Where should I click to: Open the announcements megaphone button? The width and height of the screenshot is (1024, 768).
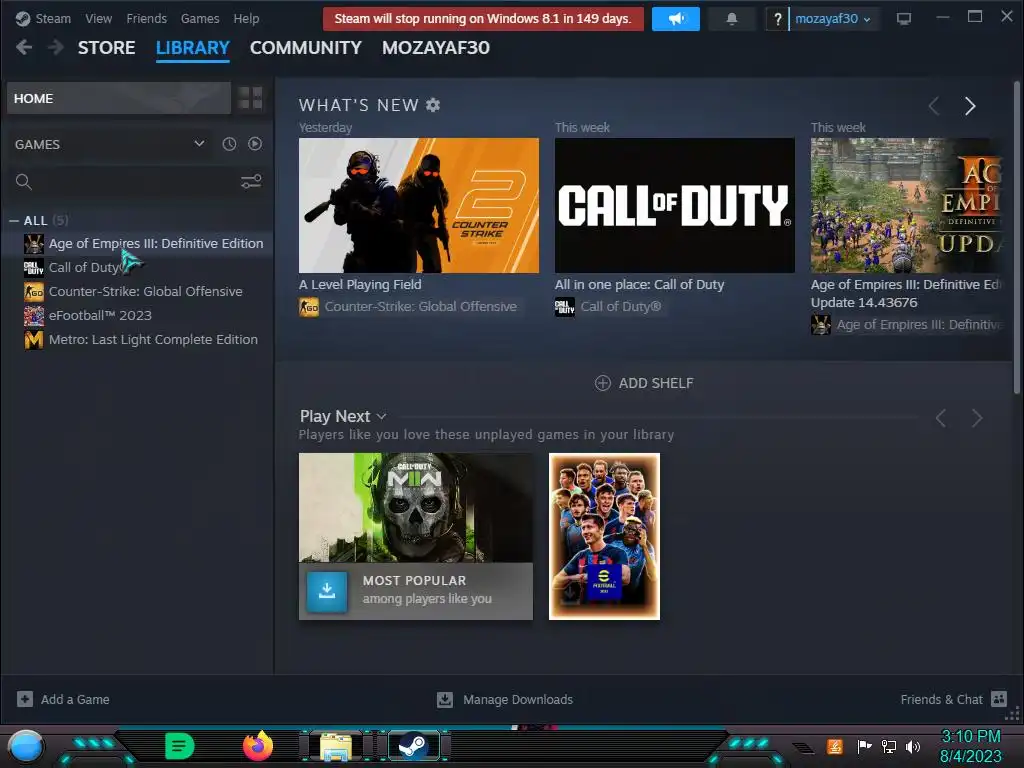click(x=675, y=19)
